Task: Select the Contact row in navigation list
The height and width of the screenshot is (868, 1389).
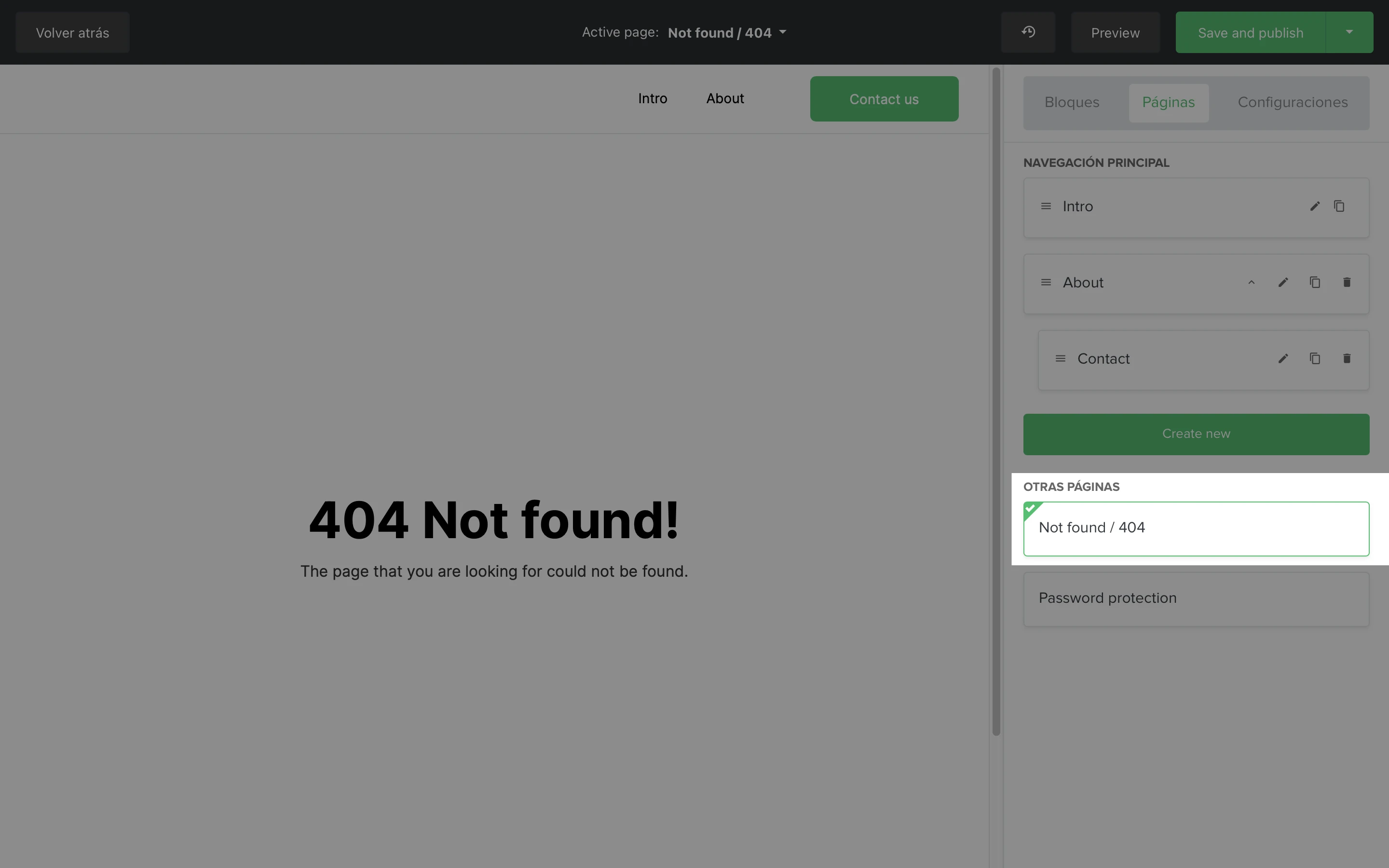Action: click(x=1204, y=360)
